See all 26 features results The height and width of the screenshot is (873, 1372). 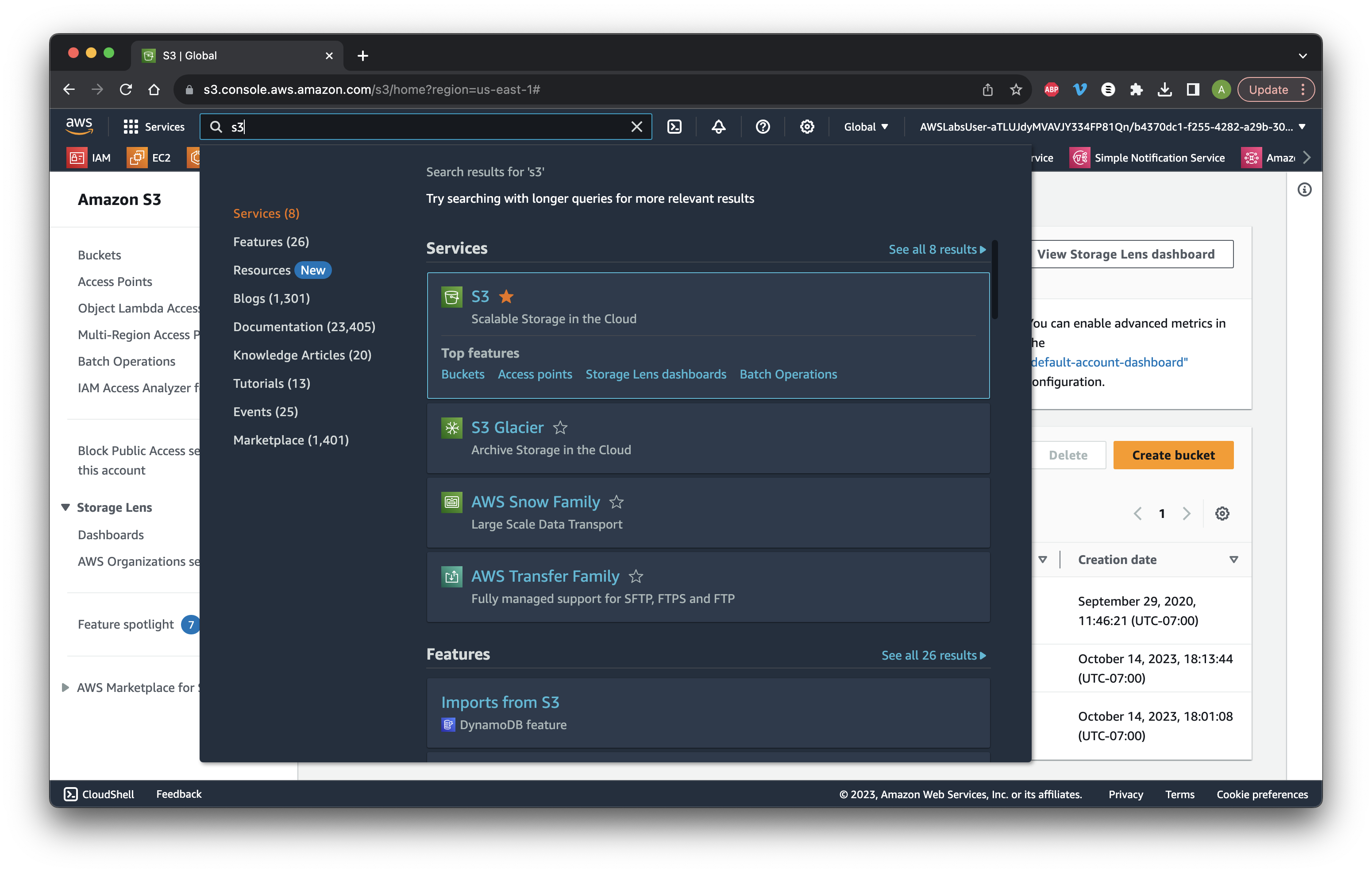(933, 655)
